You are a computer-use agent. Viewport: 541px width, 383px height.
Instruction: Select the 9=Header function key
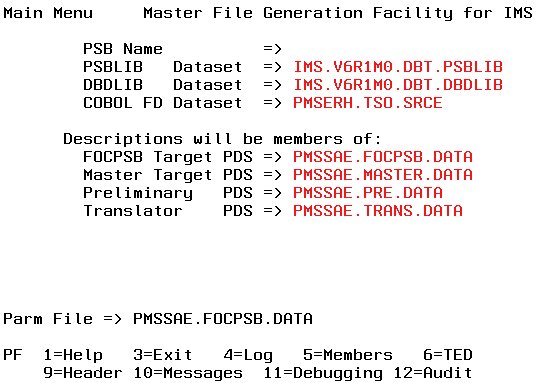83,373
